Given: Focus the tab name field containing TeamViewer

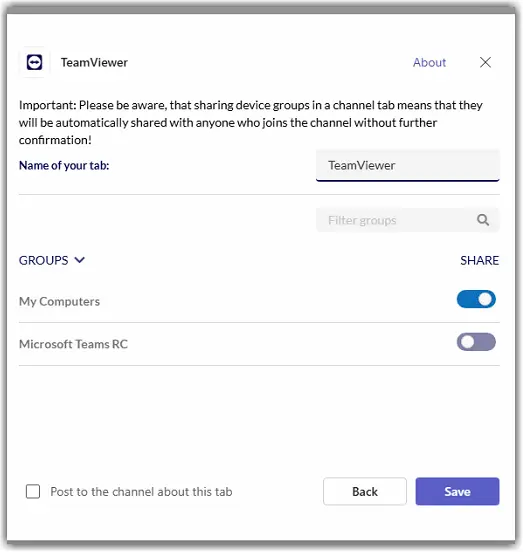Looking at the screenshot, I should point(408,165).
